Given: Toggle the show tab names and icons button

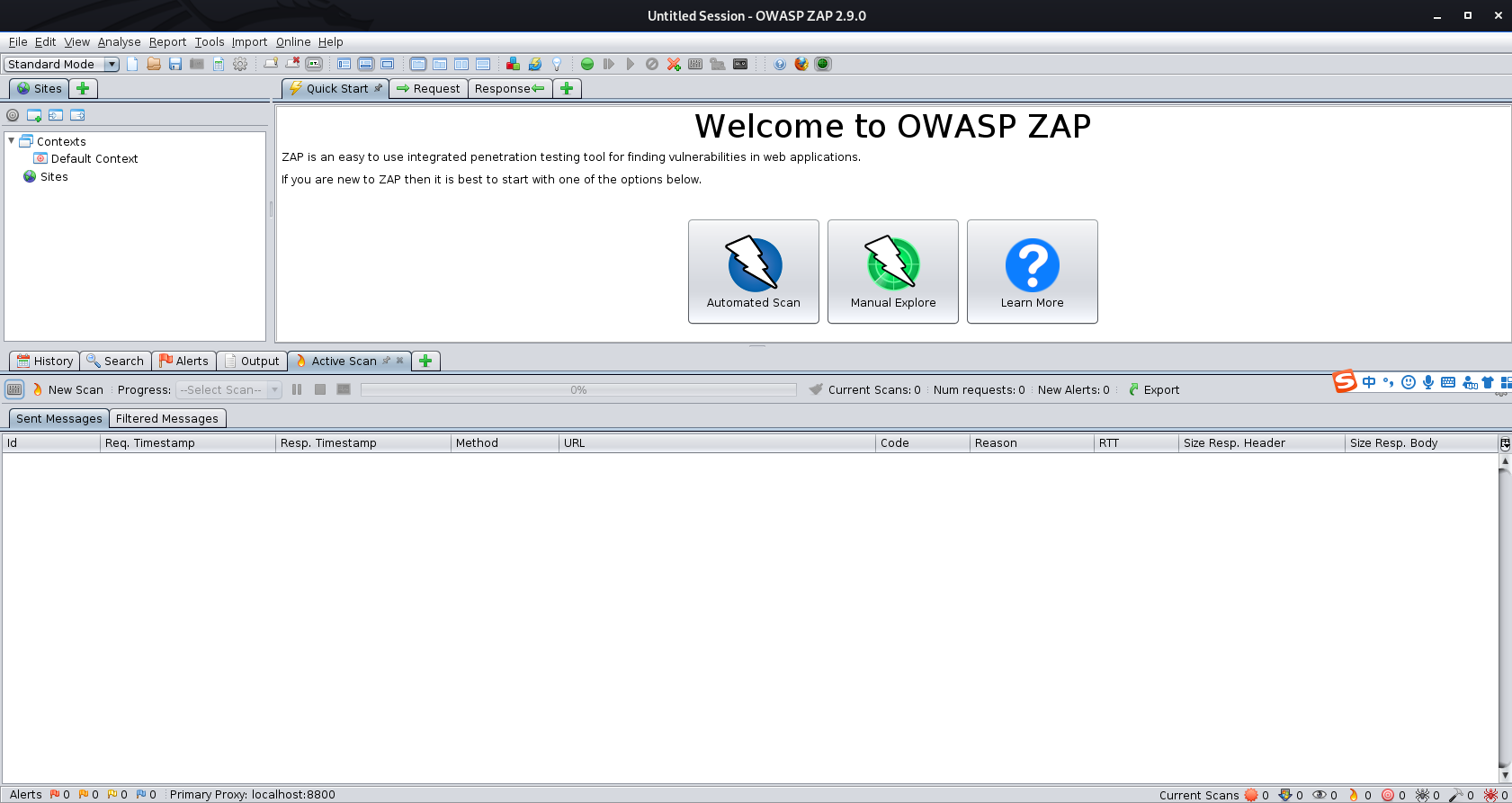Looking at the screenshot, I should point(314,64).
